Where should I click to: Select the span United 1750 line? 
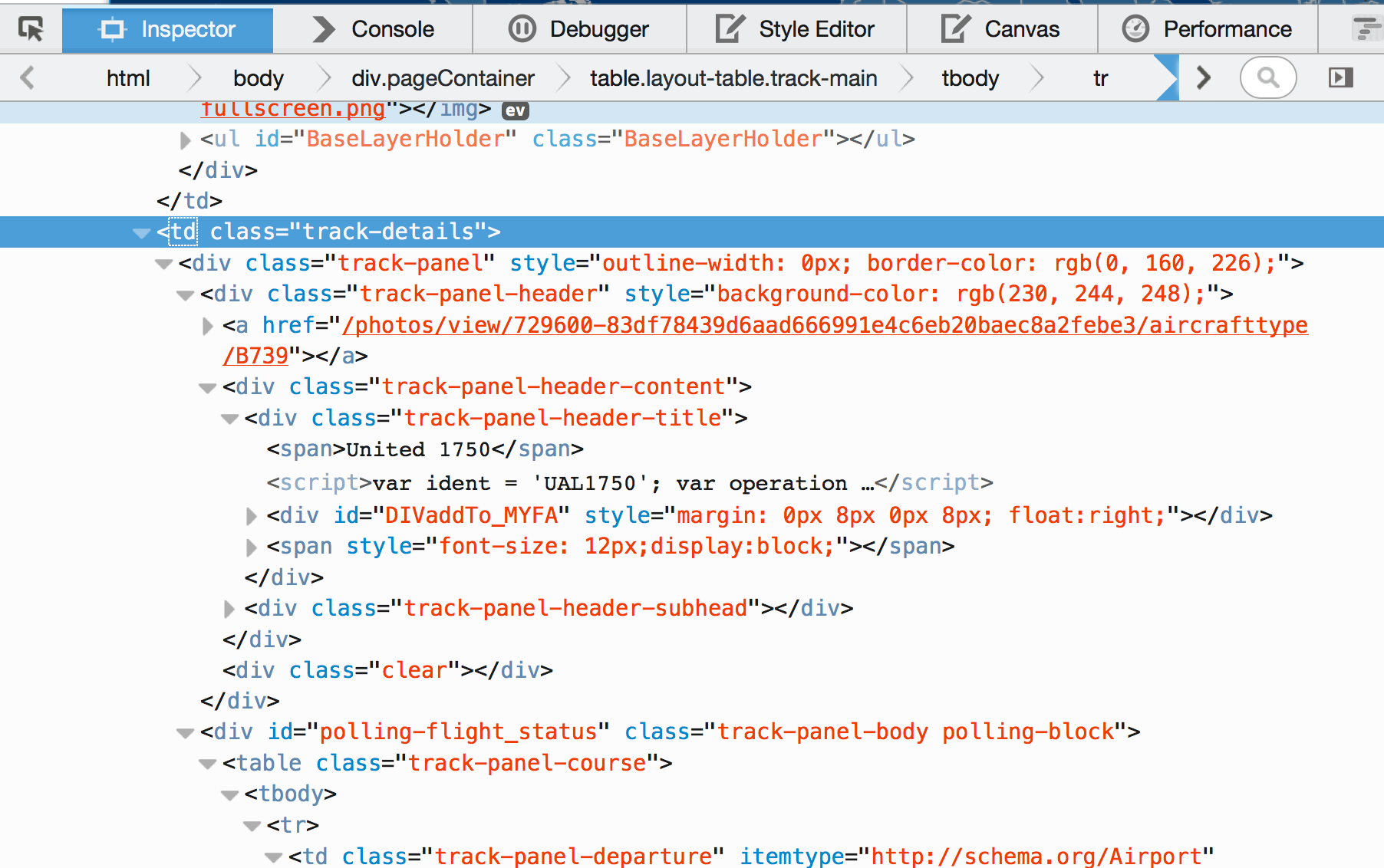425,449
